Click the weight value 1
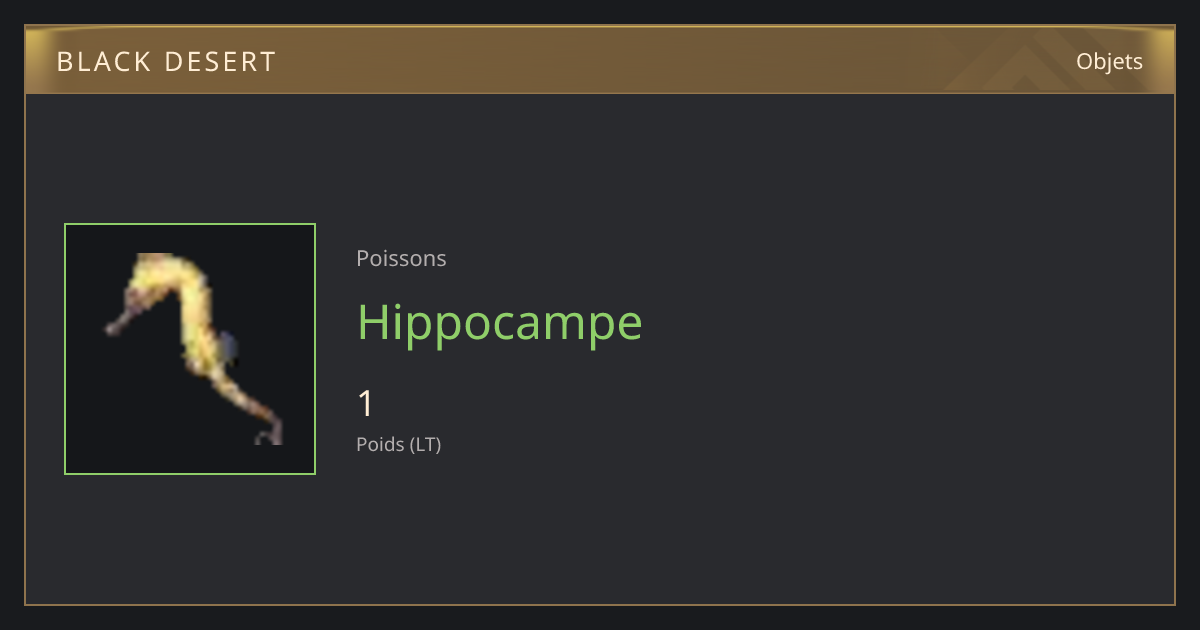Screen dimensions: 1200x630 [x=366, y=404]
